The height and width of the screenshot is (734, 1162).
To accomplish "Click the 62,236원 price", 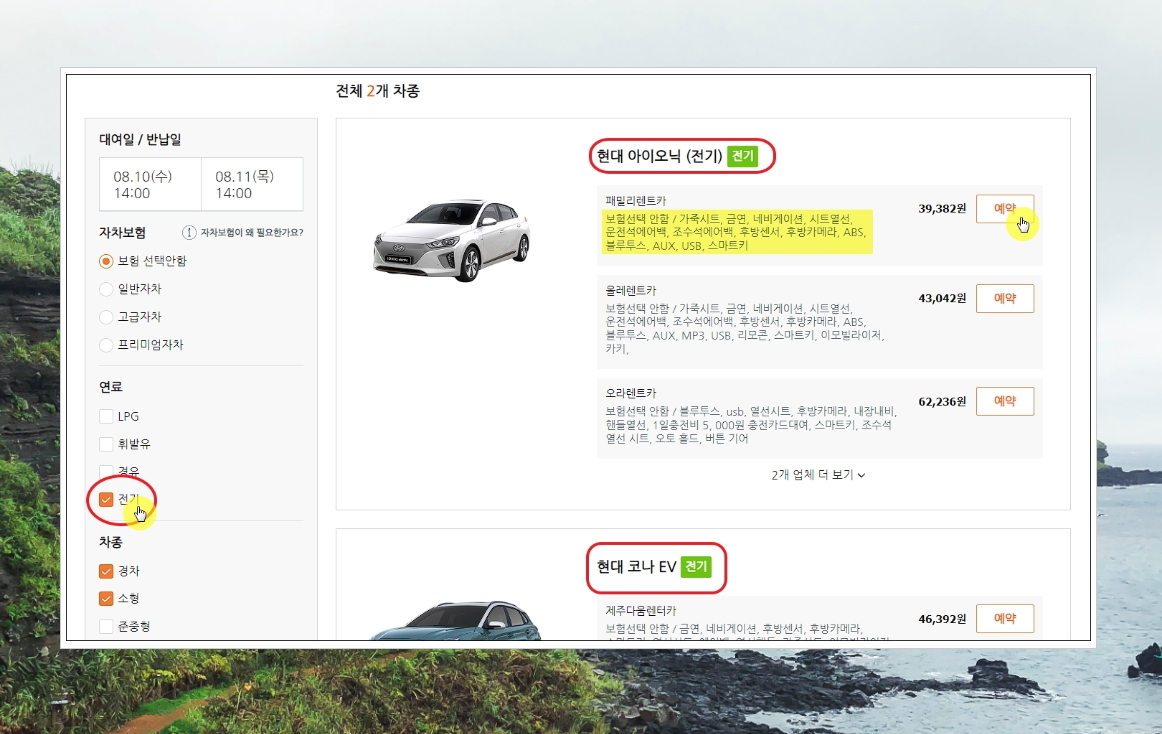I will tap(942, 402).
